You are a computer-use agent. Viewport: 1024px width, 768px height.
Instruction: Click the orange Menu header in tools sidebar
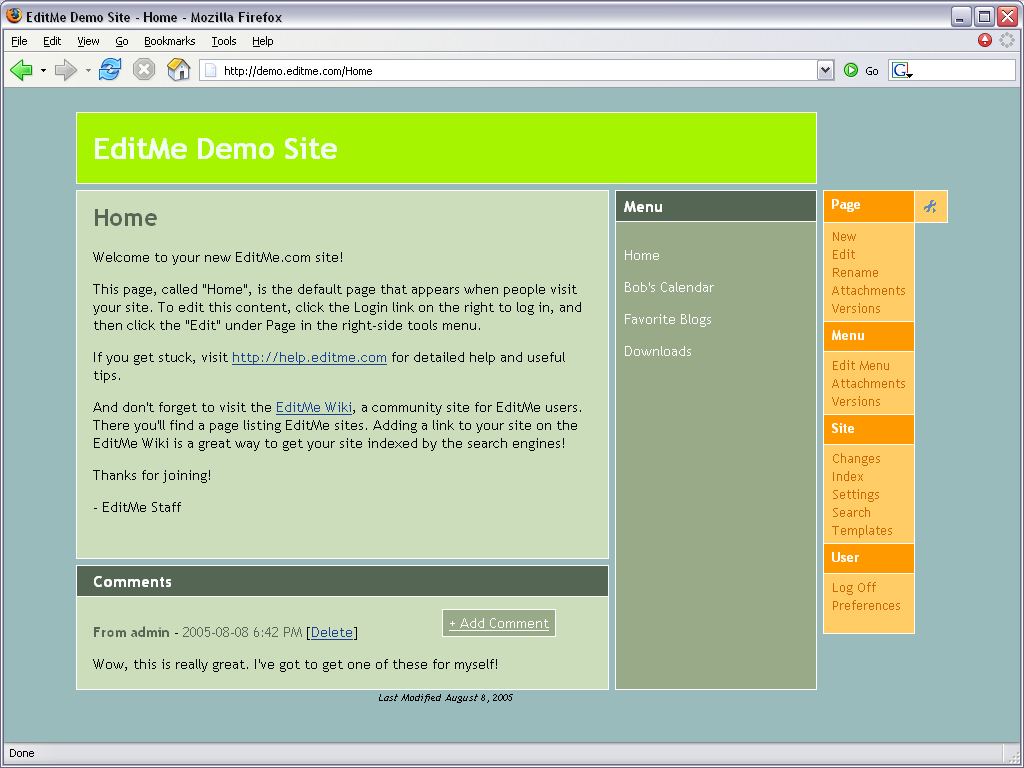coord(869,336)
